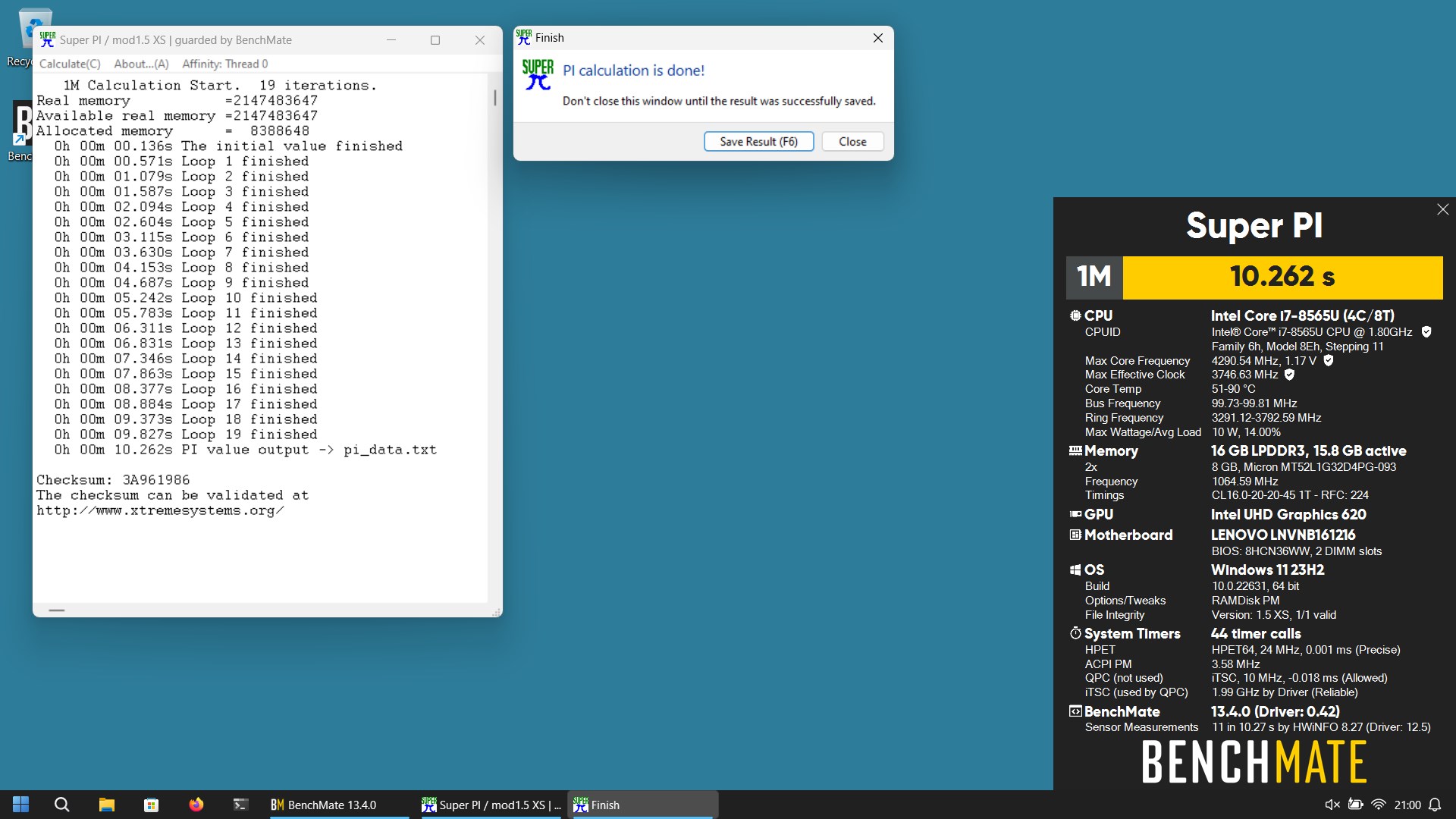Click the battery tray icon
Viewport: 1456px width, 819px height.
coord(1356,805)
